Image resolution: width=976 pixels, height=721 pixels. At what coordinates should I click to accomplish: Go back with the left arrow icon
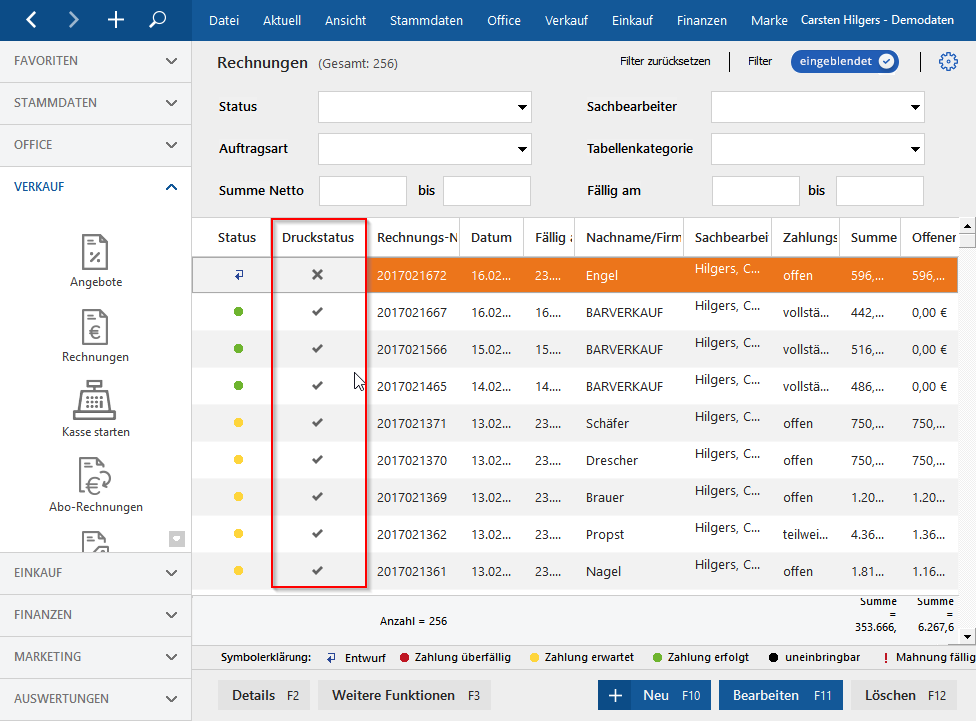[31, 20]
